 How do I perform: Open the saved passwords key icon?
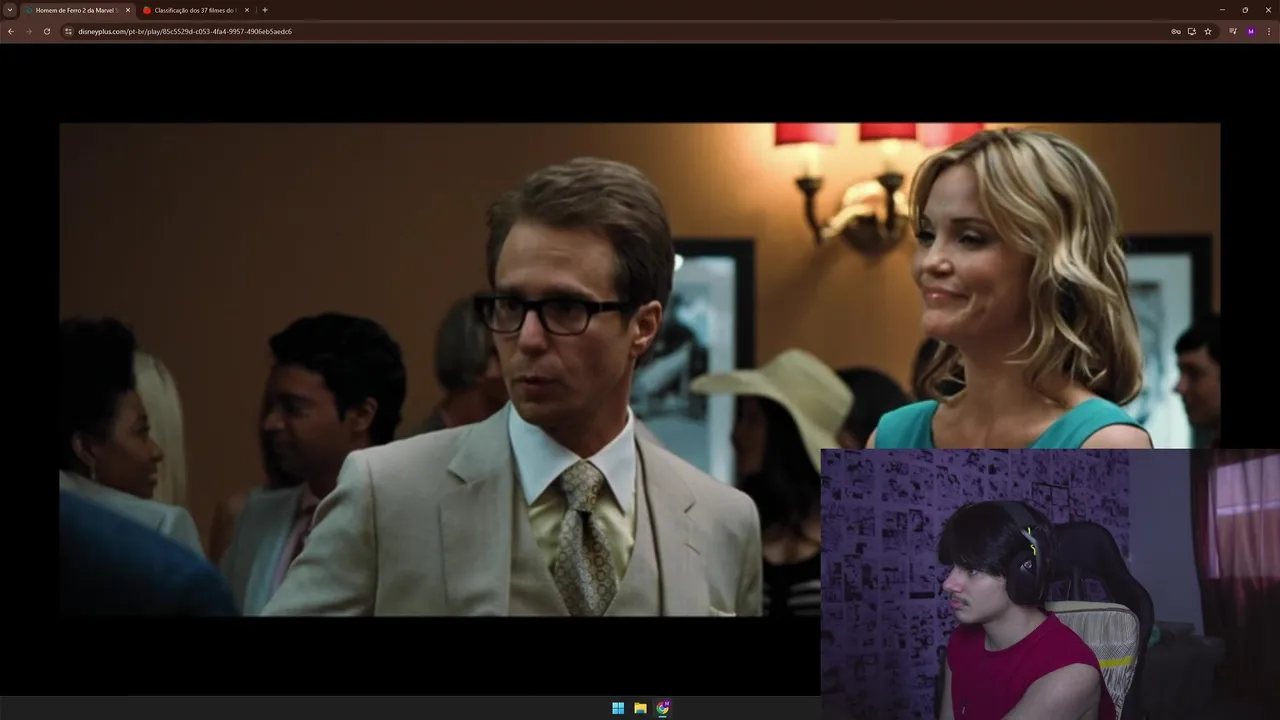[1176, 31]
